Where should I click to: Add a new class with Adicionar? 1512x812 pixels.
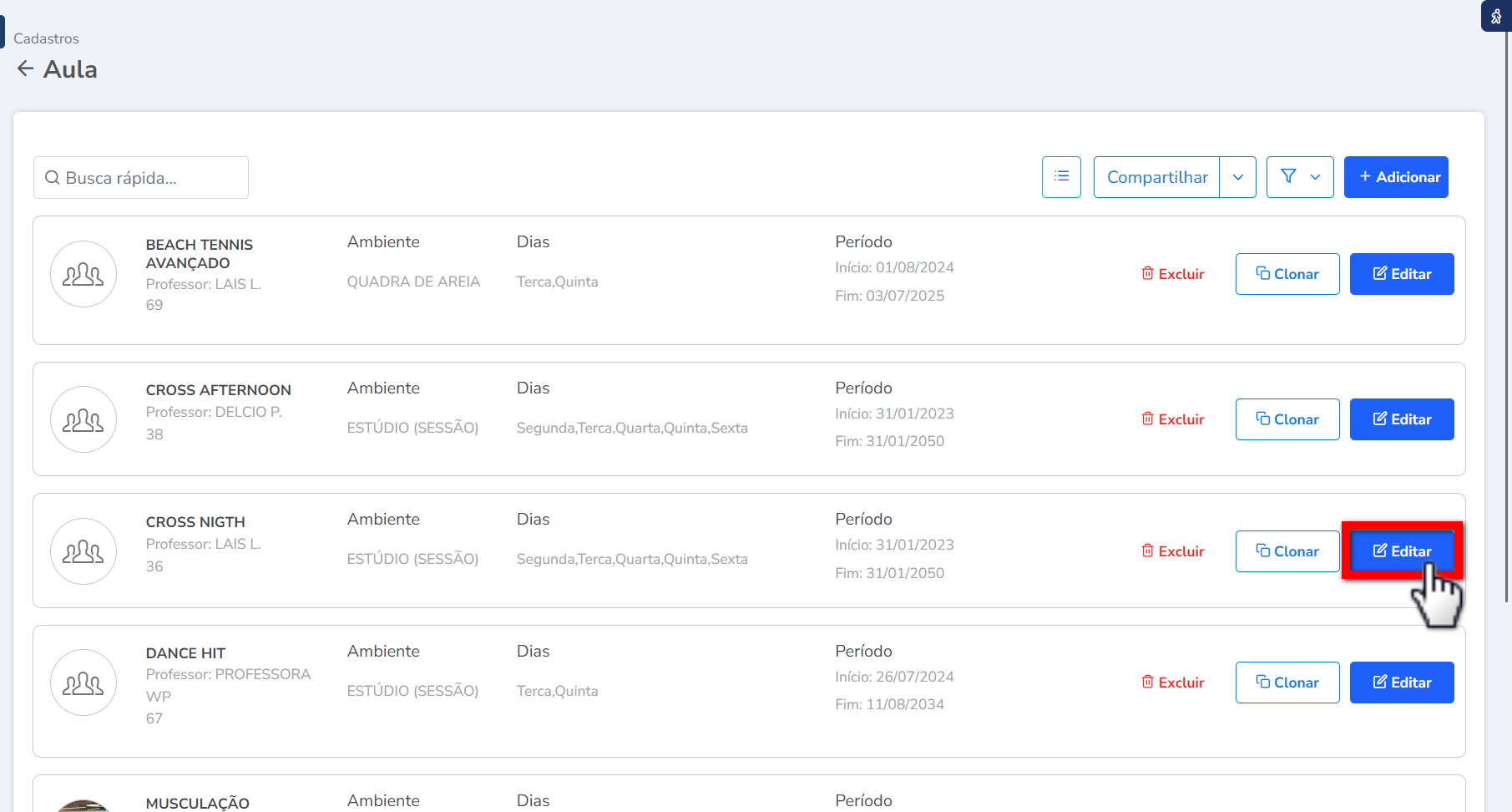click(x=1395, y=177)
